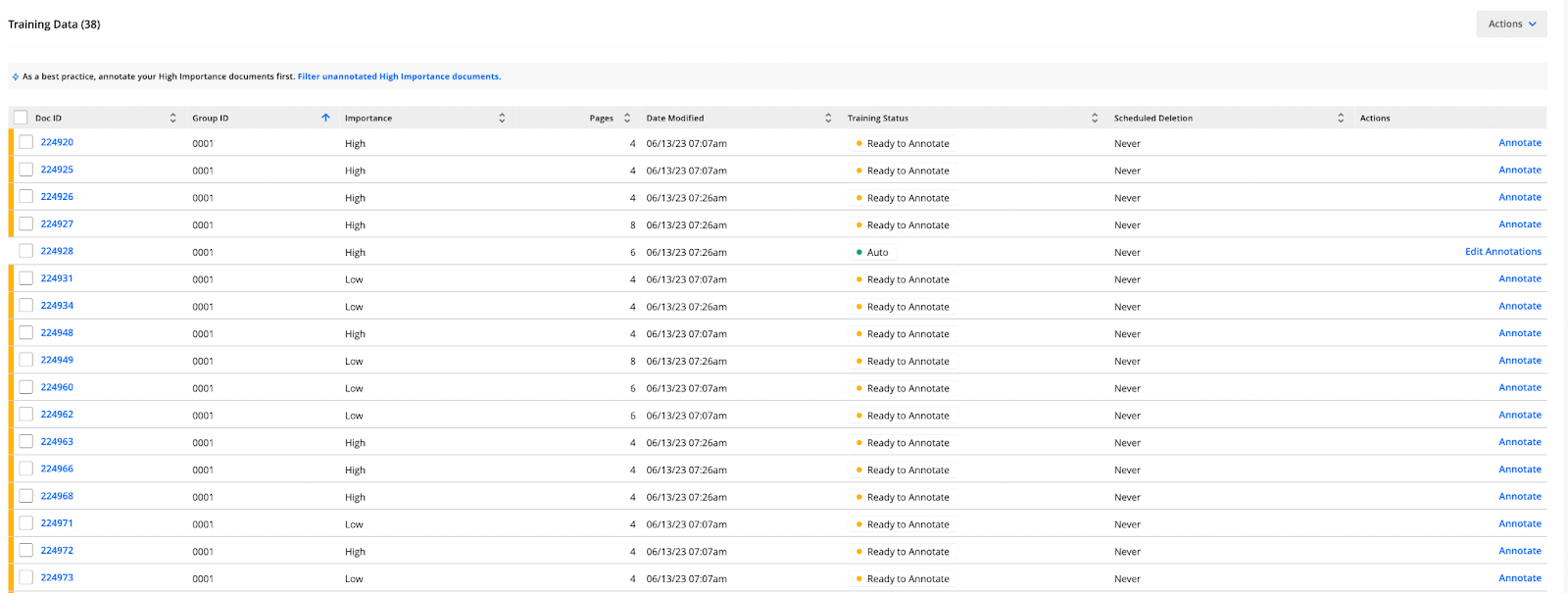Click the lightning tip icon
Screen dimensions: 1568x593
click(x=15, y=76)
